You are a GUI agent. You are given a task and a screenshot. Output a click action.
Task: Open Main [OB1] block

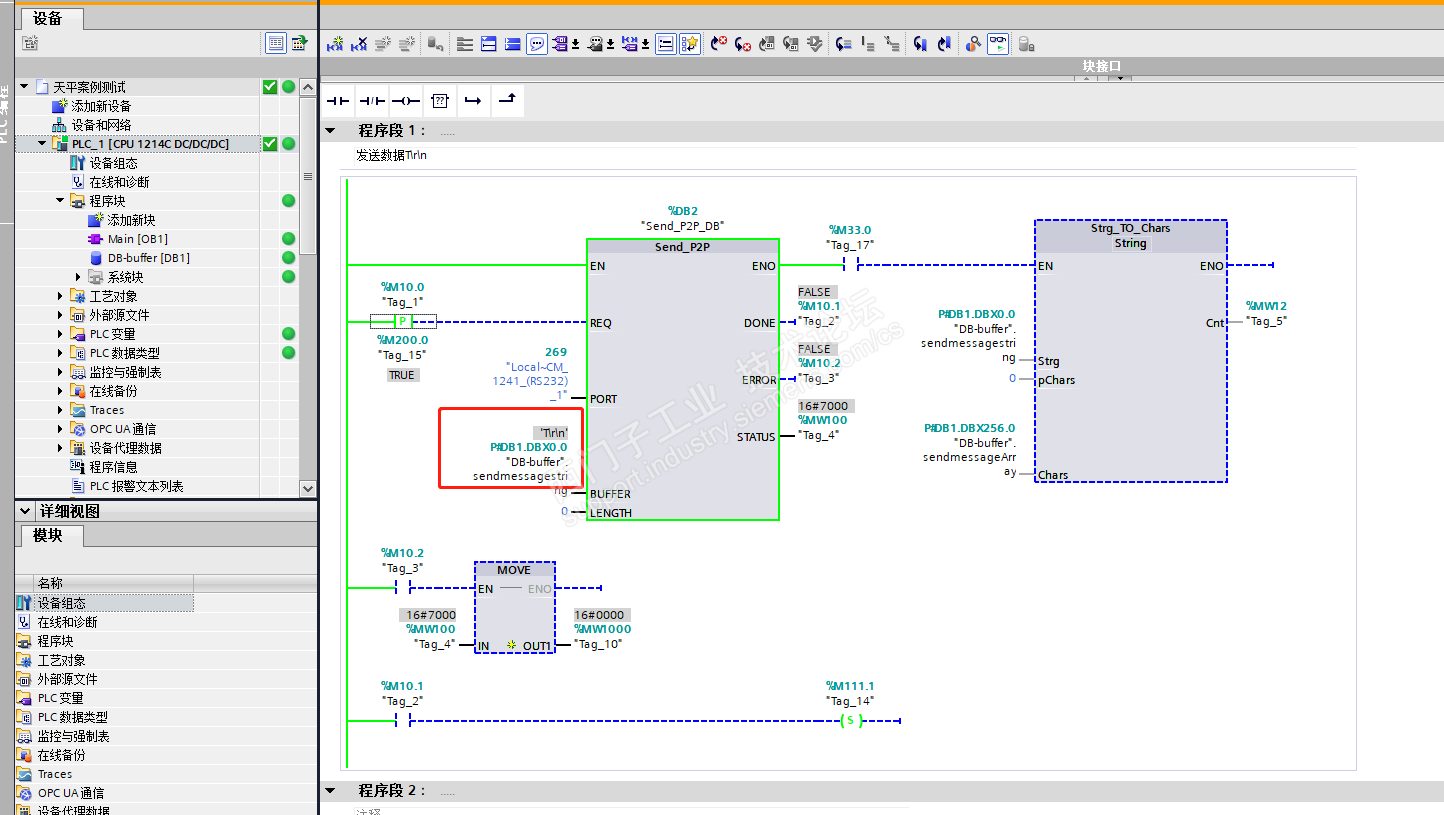(137, 239)
